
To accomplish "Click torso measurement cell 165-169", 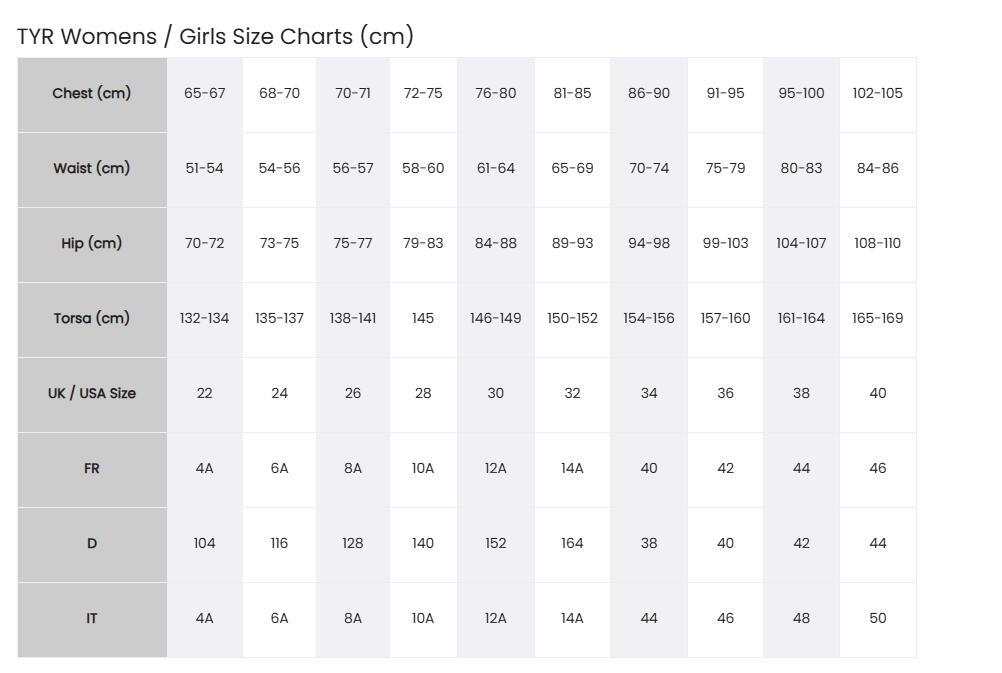I will point(877,320).
